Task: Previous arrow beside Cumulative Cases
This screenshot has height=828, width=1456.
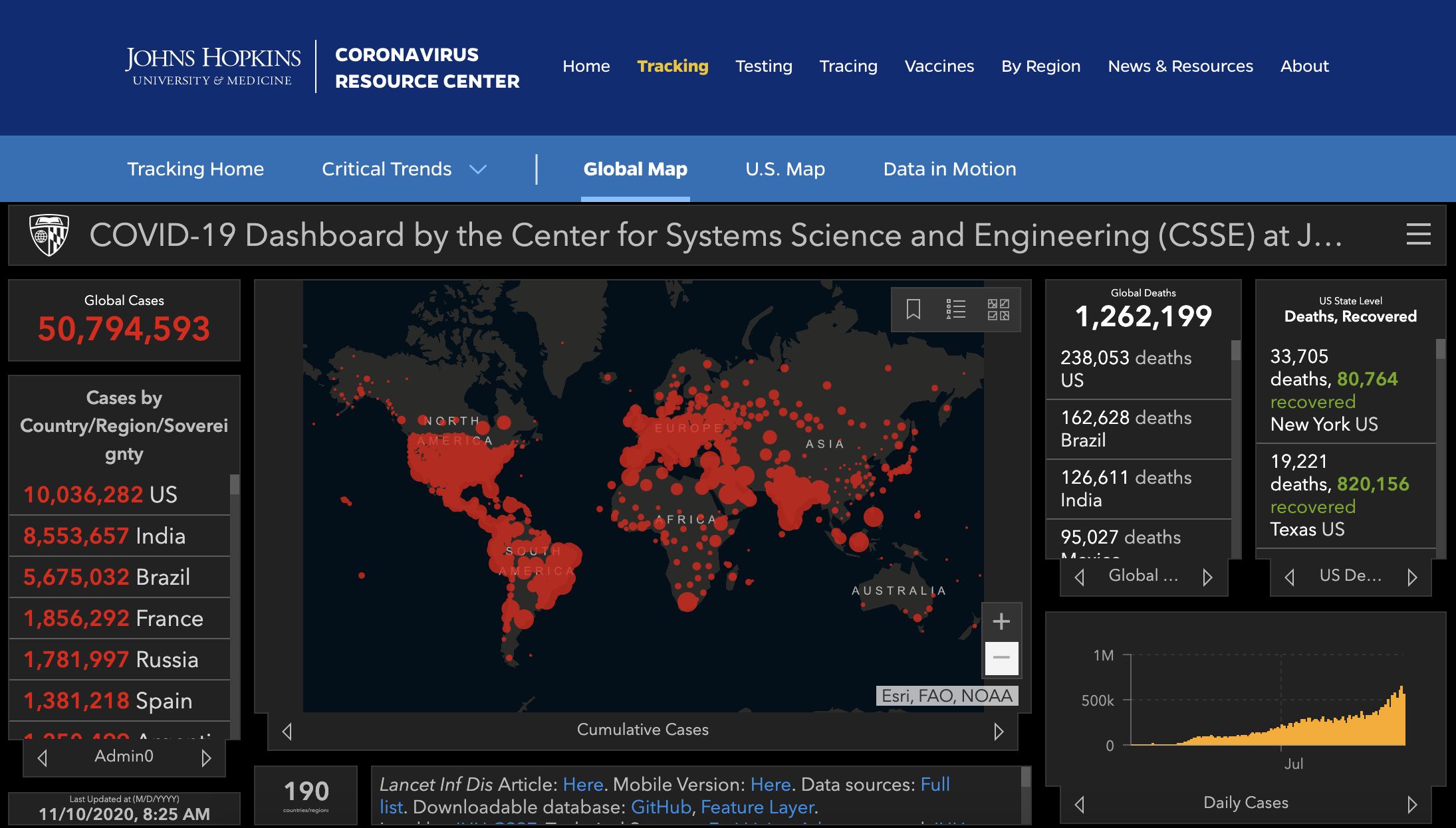Action: [x=287, y=731]
